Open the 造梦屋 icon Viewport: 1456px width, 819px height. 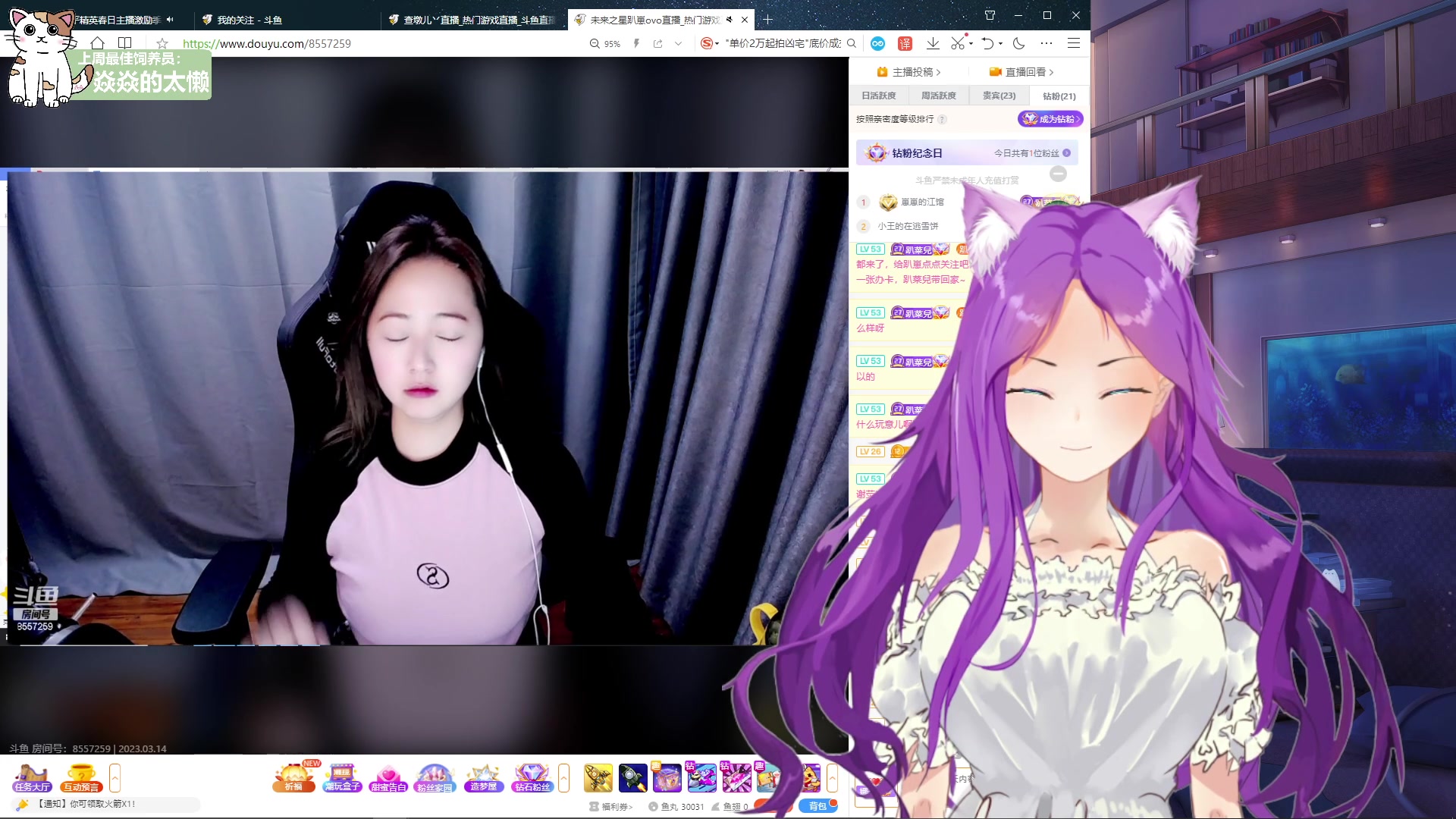click(483, 778)
